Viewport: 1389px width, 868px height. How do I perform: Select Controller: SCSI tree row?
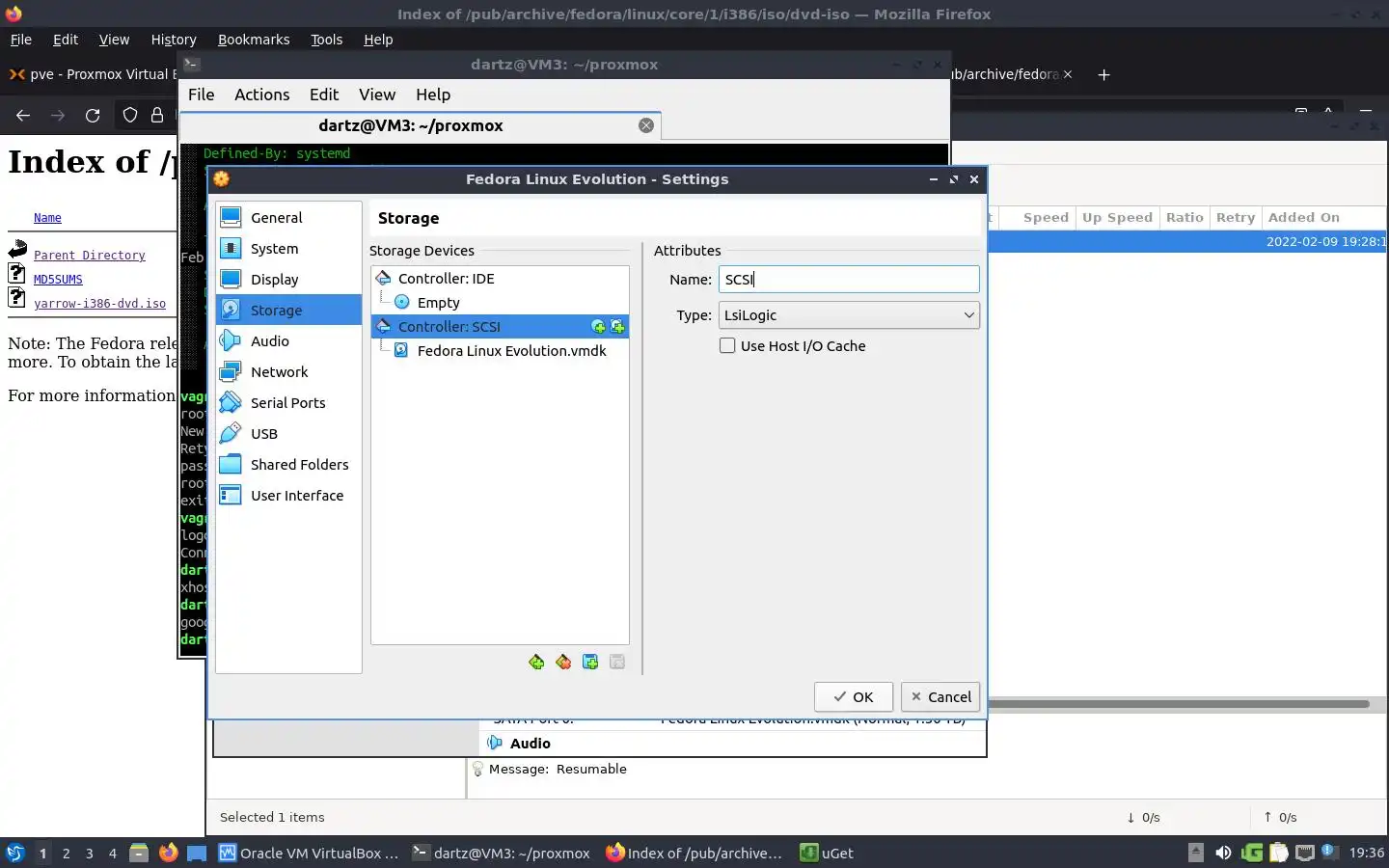tap(500, 327)
